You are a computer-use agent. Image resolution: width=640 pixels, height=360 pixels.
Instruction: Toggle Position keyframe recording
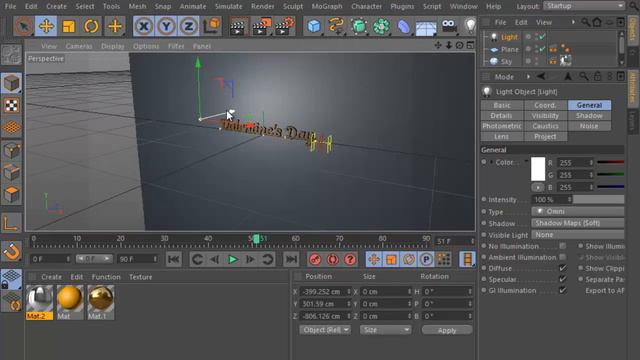pos(373,260)
